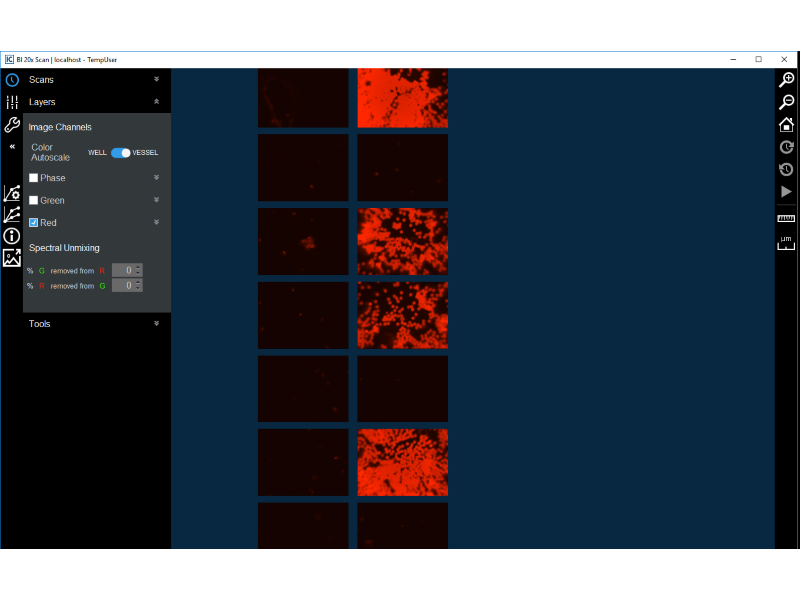Image resolution: width=800 pixels, height=600 pixels.
Task: Expand the Tools section chevron
Action: click(157, 323)
